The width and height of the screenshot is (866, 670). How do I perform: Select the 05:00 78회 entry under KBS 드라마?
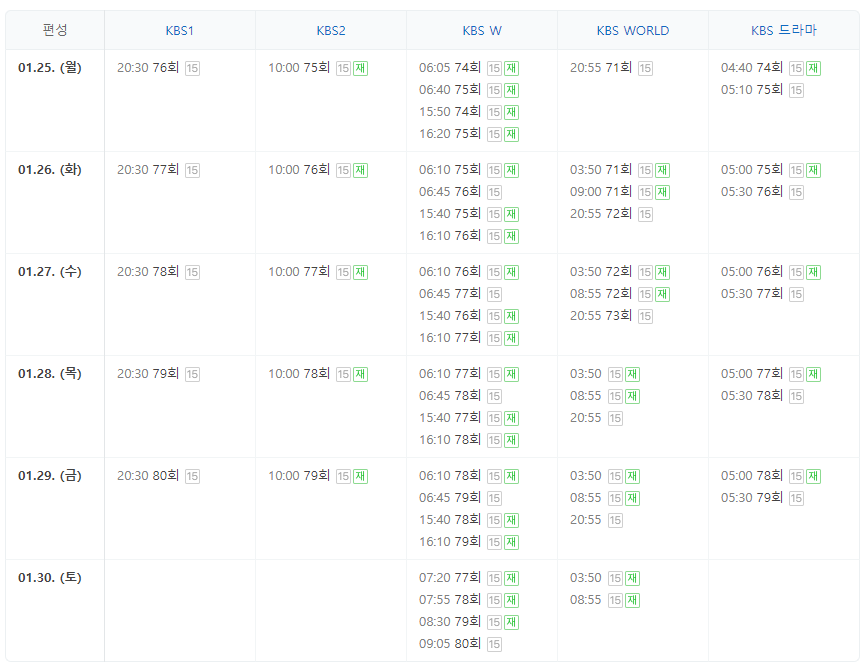tap(752, 476)
